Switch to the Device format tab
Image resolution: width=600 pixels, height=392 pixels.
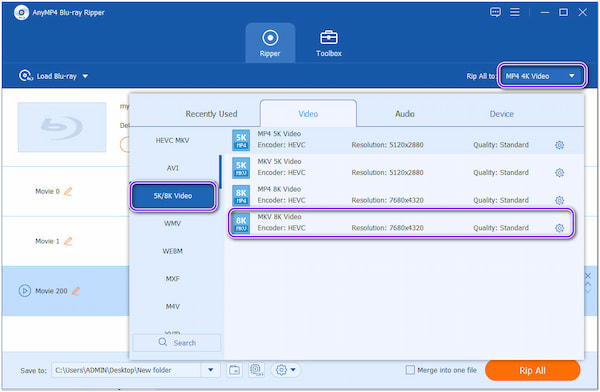501,114
